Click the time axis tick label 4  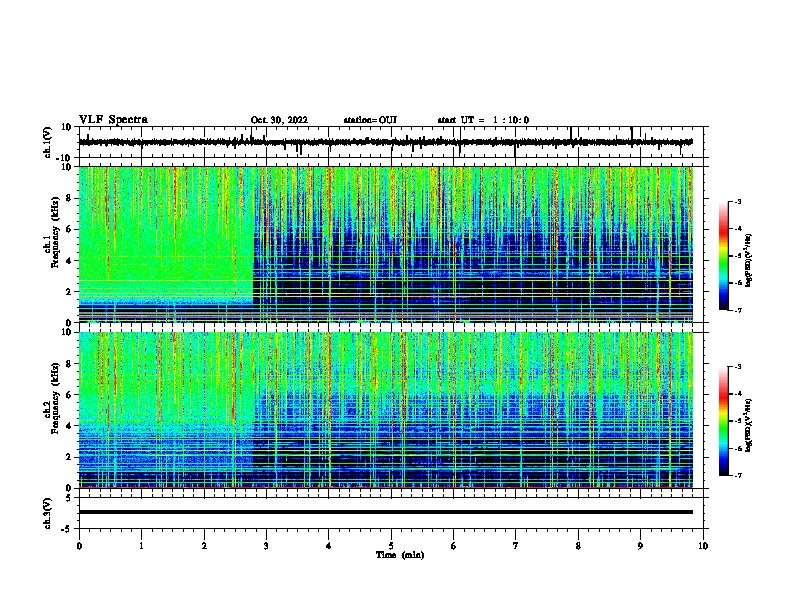tap(329, 546)
